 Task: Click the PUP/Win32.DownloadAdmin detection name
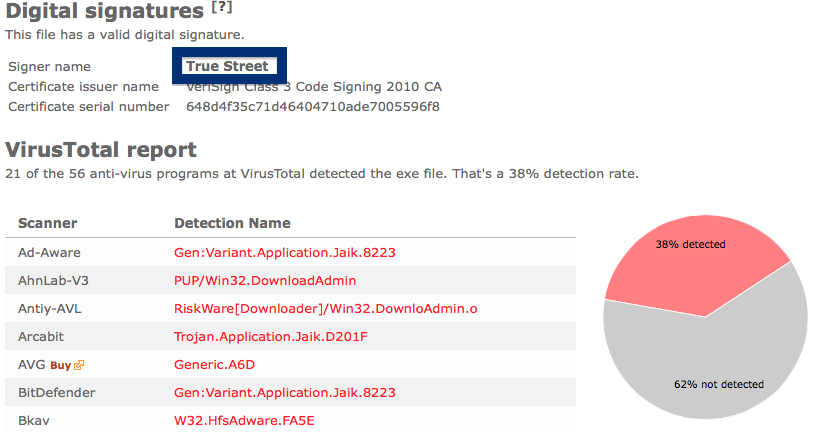[265, 281]
